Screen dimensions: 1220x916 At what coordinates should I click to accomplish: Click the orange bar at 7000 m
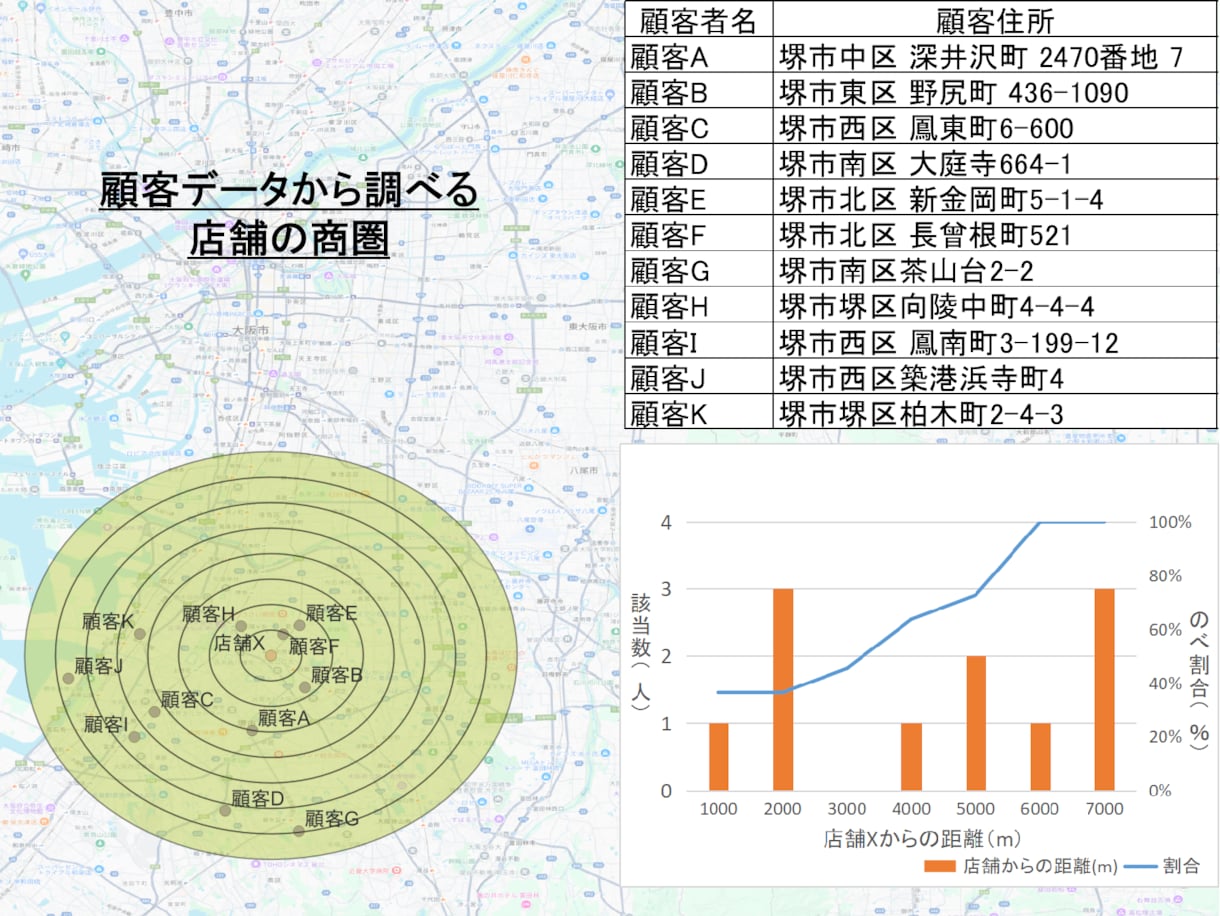pyautogui.click(x=1104, y=689)
